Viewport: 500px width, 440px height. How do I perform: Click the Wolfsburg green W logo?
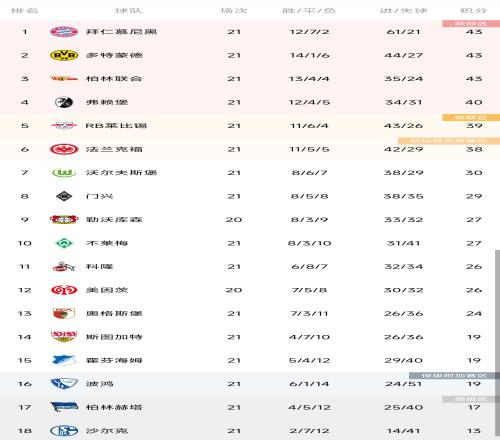click(64, 173)
